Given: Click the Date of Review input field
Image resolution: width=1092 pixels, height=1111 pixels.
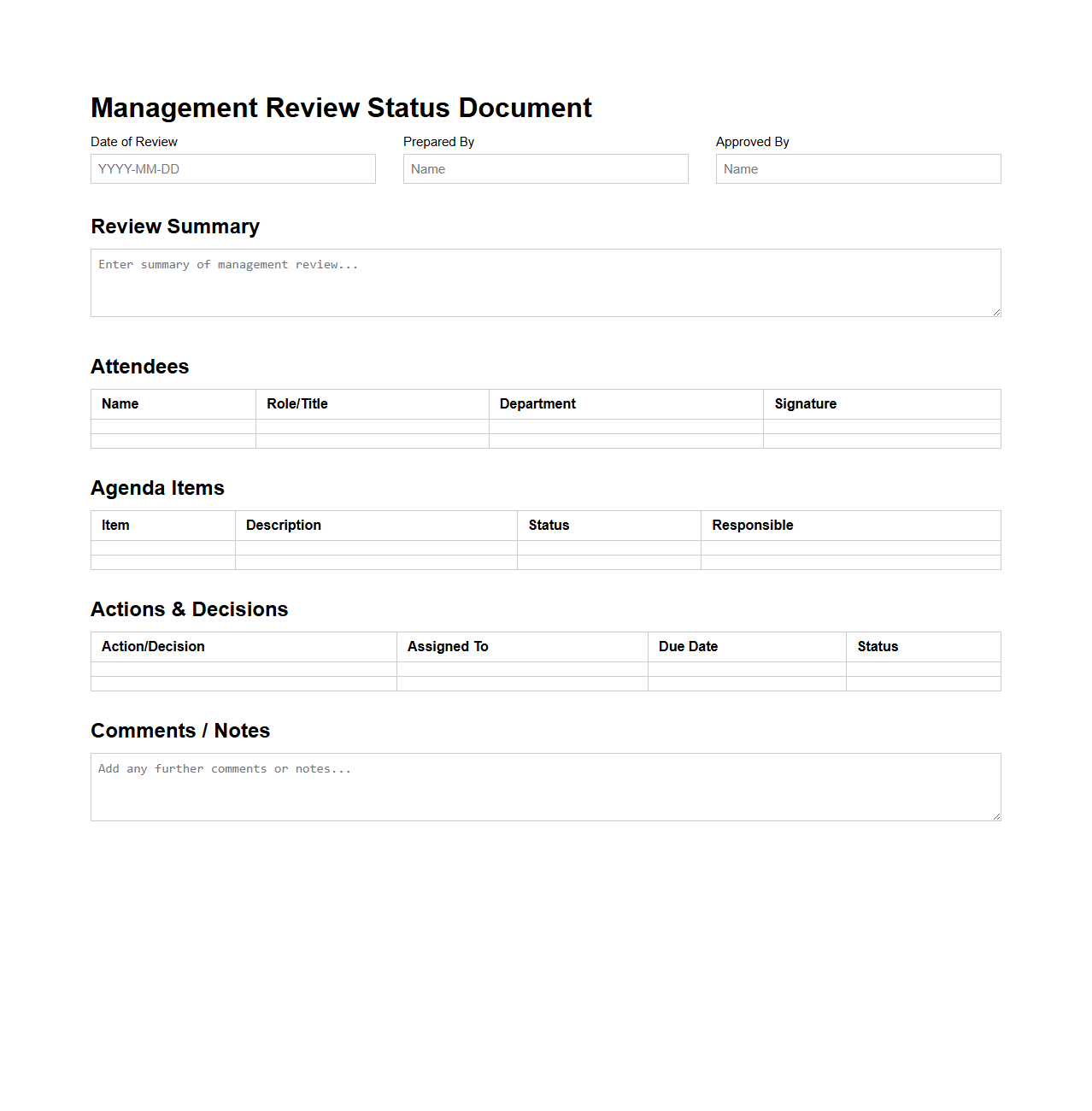Looking at the screenshot, I should [232, 168].
